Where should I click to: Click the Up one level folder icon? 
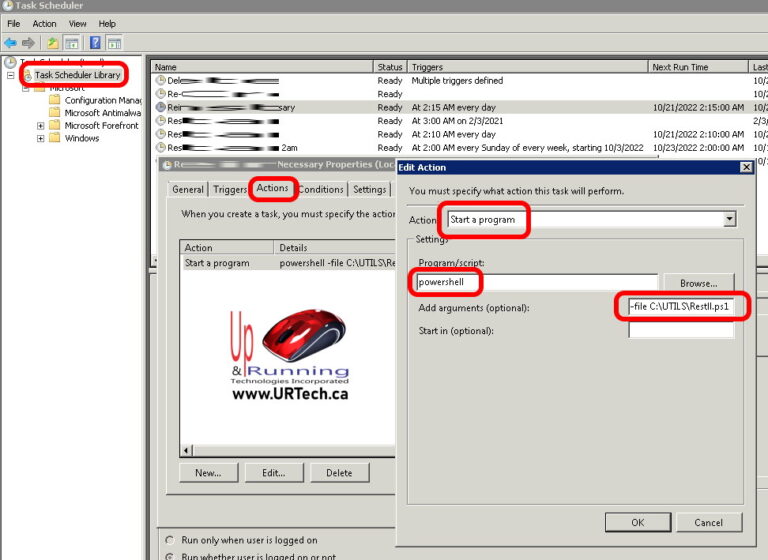click(x=52, y=43)
